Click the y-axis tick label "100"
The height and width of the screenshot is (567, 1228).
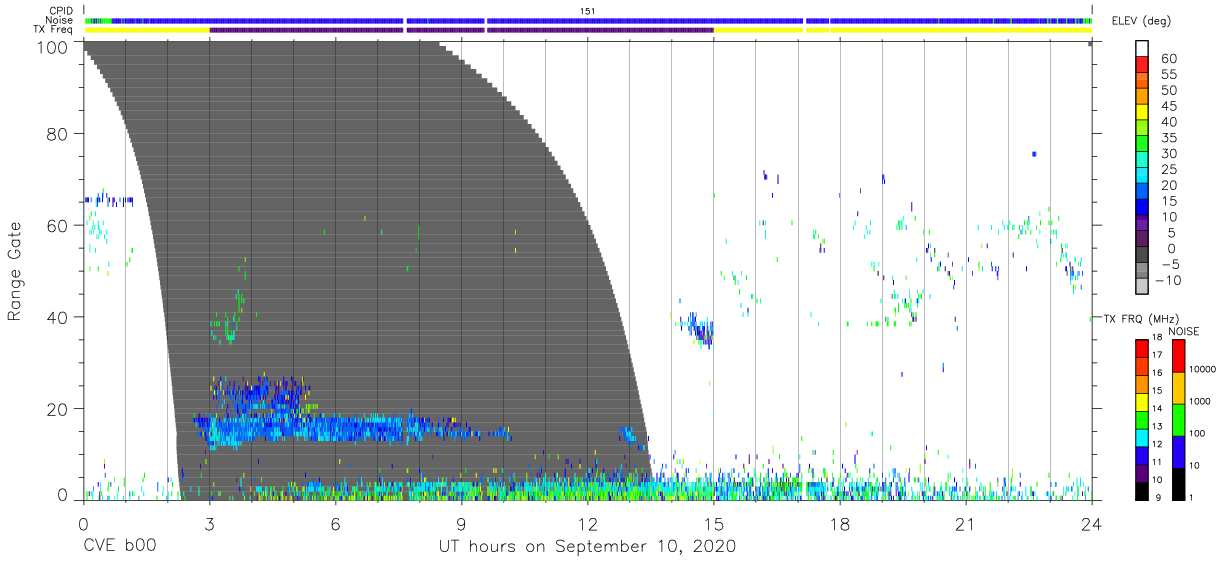pos(52,47)
